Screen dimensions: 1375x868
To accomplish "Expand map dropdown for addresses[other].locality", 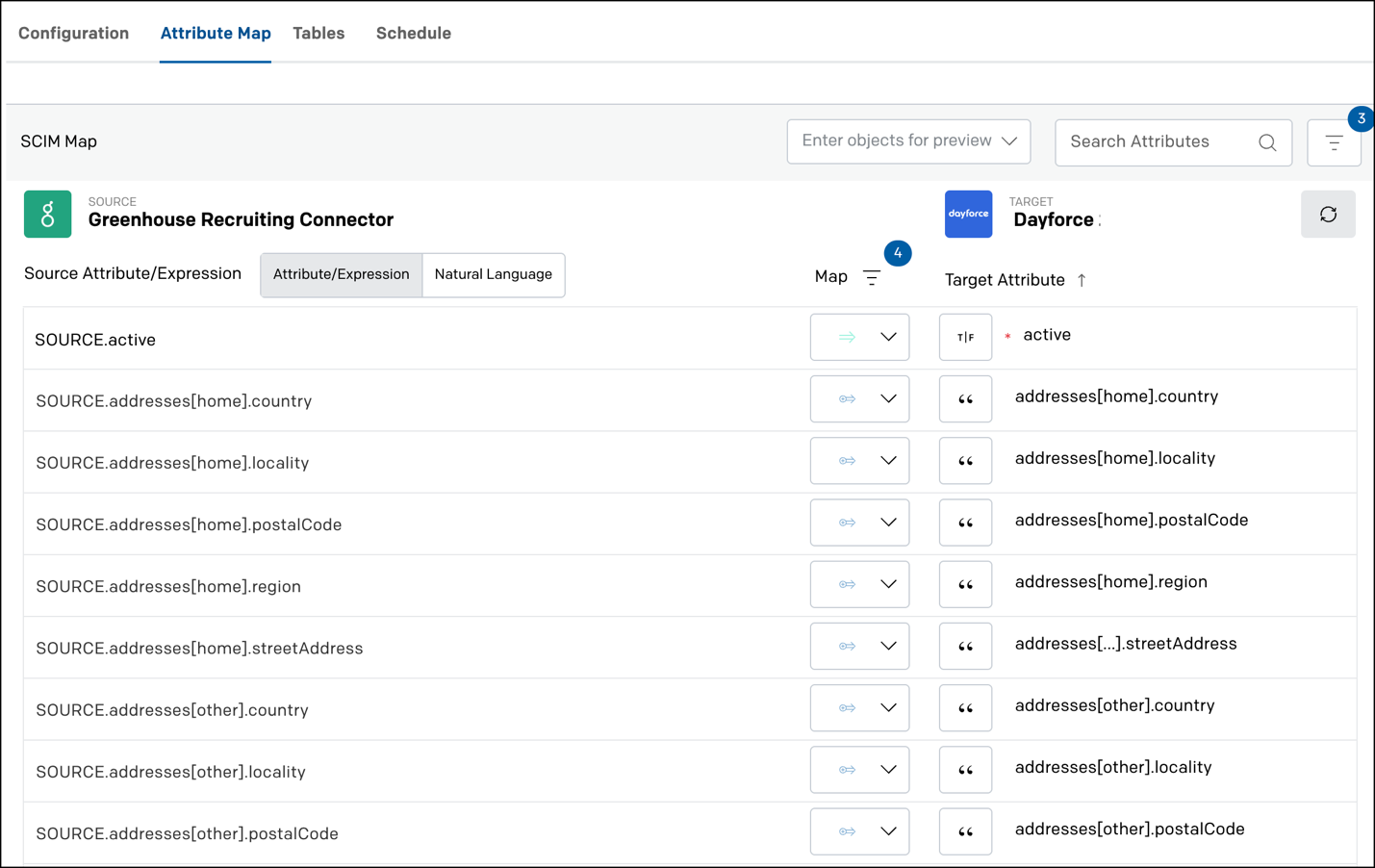I will (888, 770).
